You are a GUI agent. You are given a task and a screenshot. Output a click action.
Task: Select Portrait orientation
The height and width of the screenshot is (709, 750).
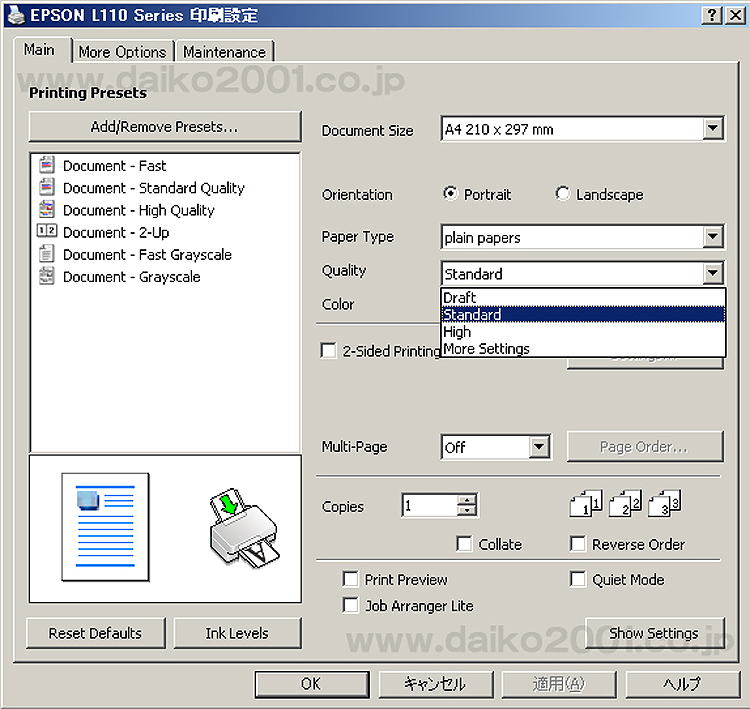coord(450,194)
